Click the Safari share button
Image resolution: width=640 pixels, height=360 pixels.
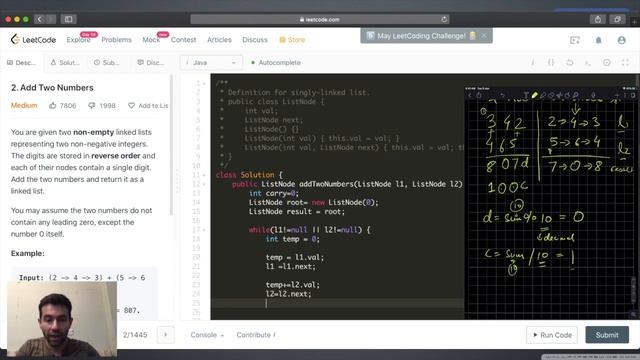tap(598, 19)
